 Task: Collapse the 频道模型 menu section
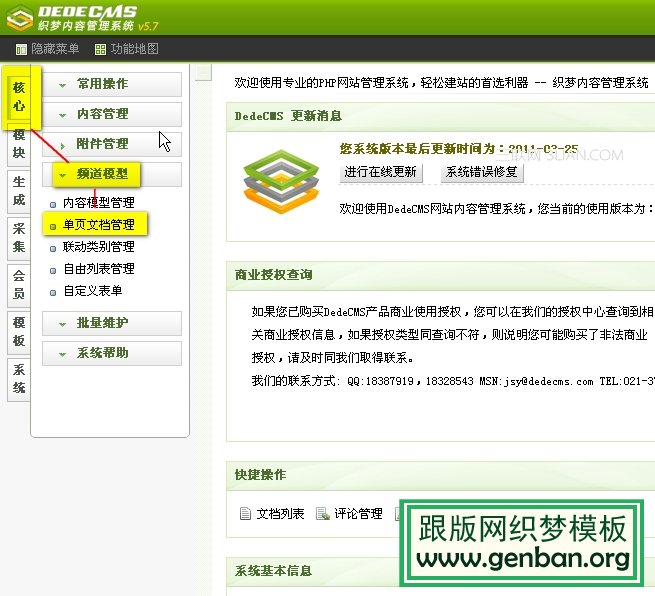click(x=112, y=174)
